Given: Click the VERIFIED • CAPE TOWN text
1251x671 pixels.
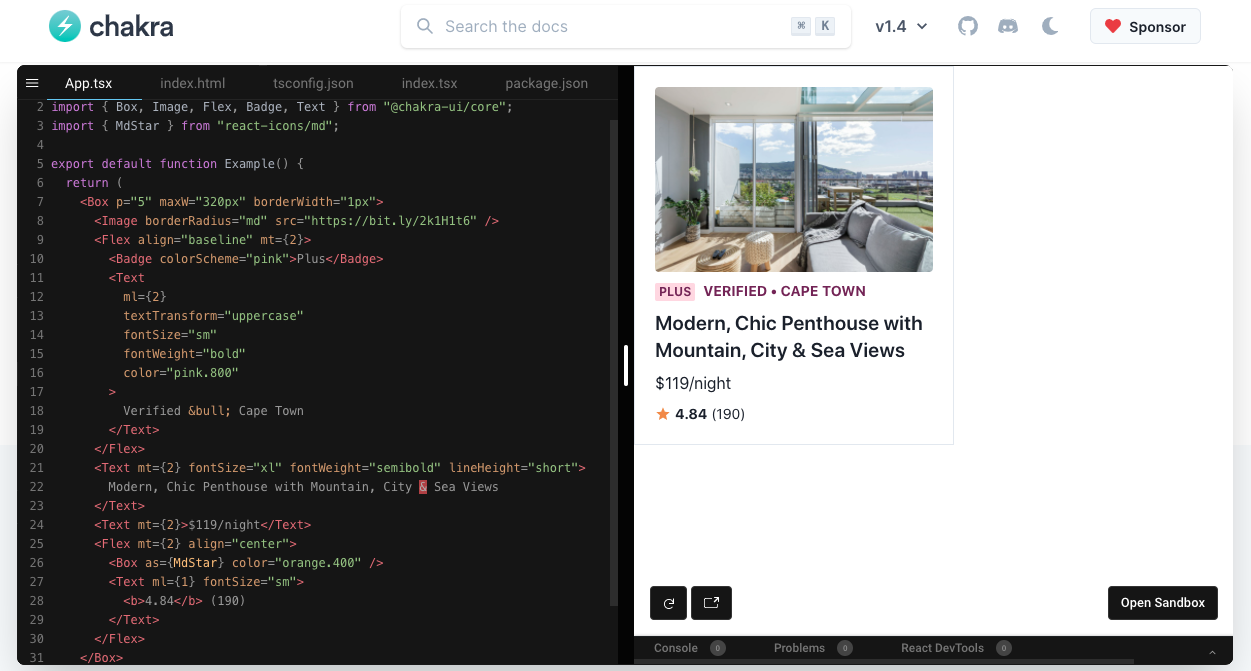Looking at the screenshot, I should [785, 291].
